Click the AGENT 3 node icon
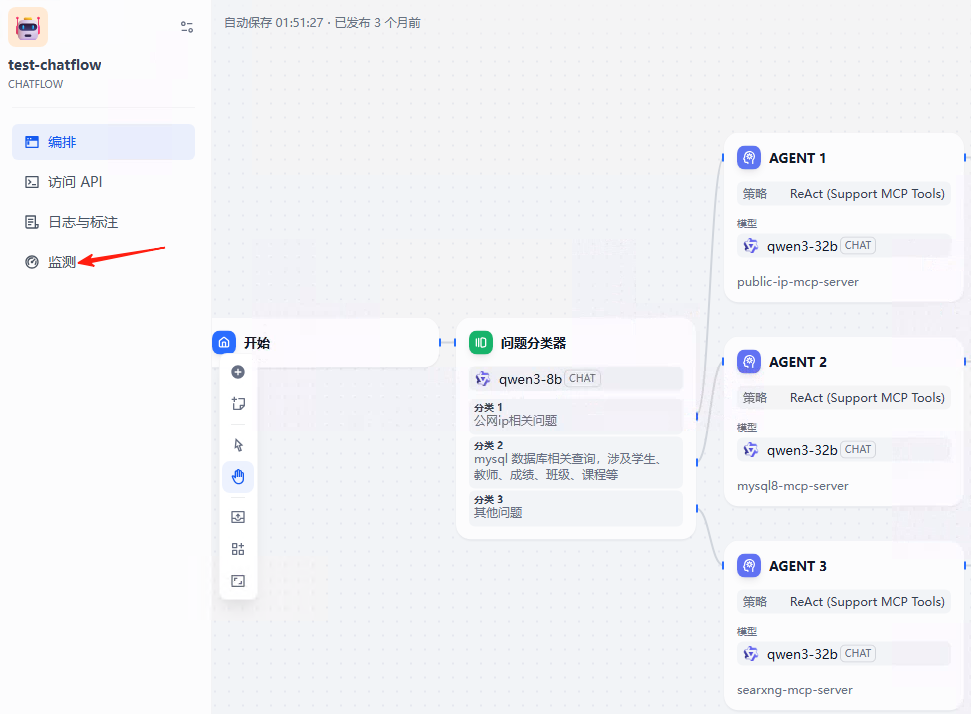 pyautogui.click(x=749, y=565)
